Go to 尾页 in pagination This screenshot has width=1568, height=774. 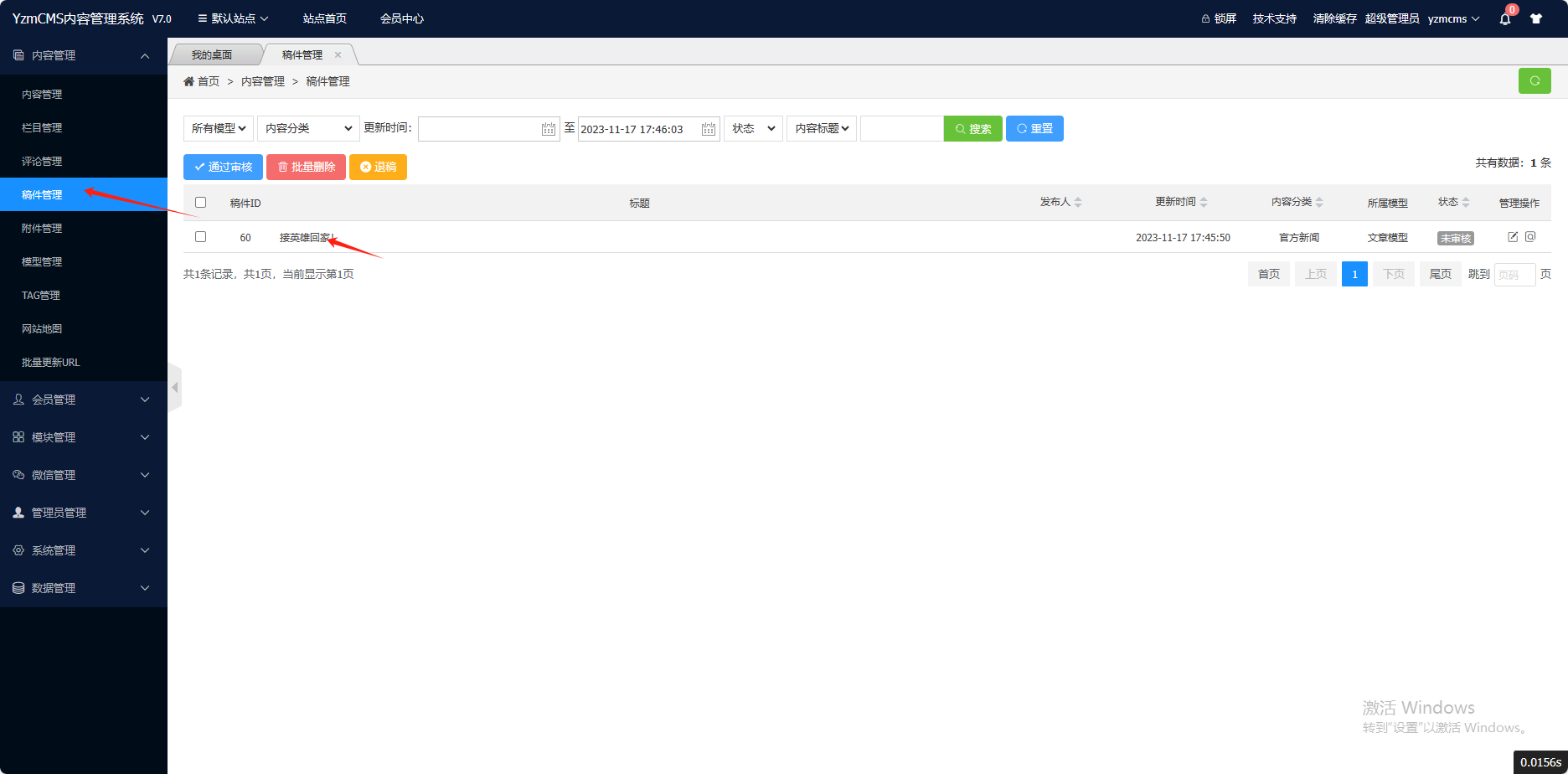1441,274
